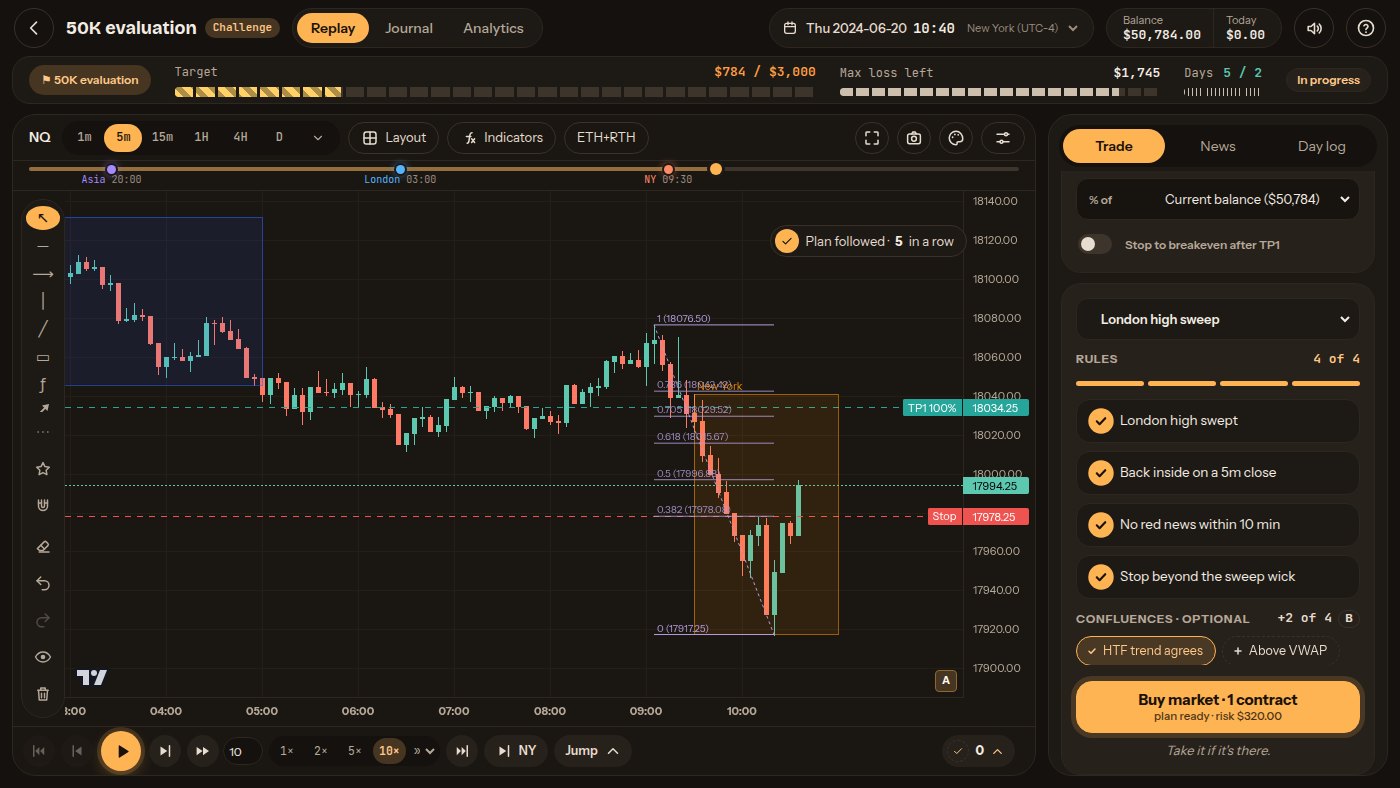Screen dimensions: 1400x788
Task: Open the chart color theme palette
Action: (955, 138)
